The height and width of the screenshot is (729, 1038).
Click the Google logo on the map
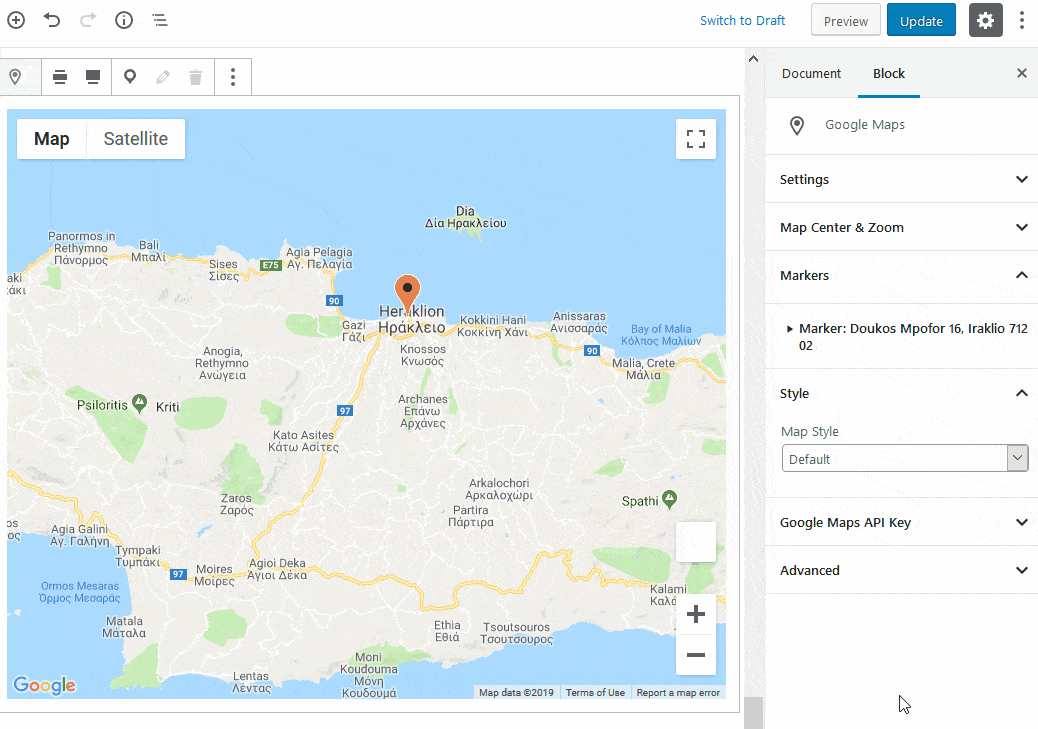coord(44,685)
